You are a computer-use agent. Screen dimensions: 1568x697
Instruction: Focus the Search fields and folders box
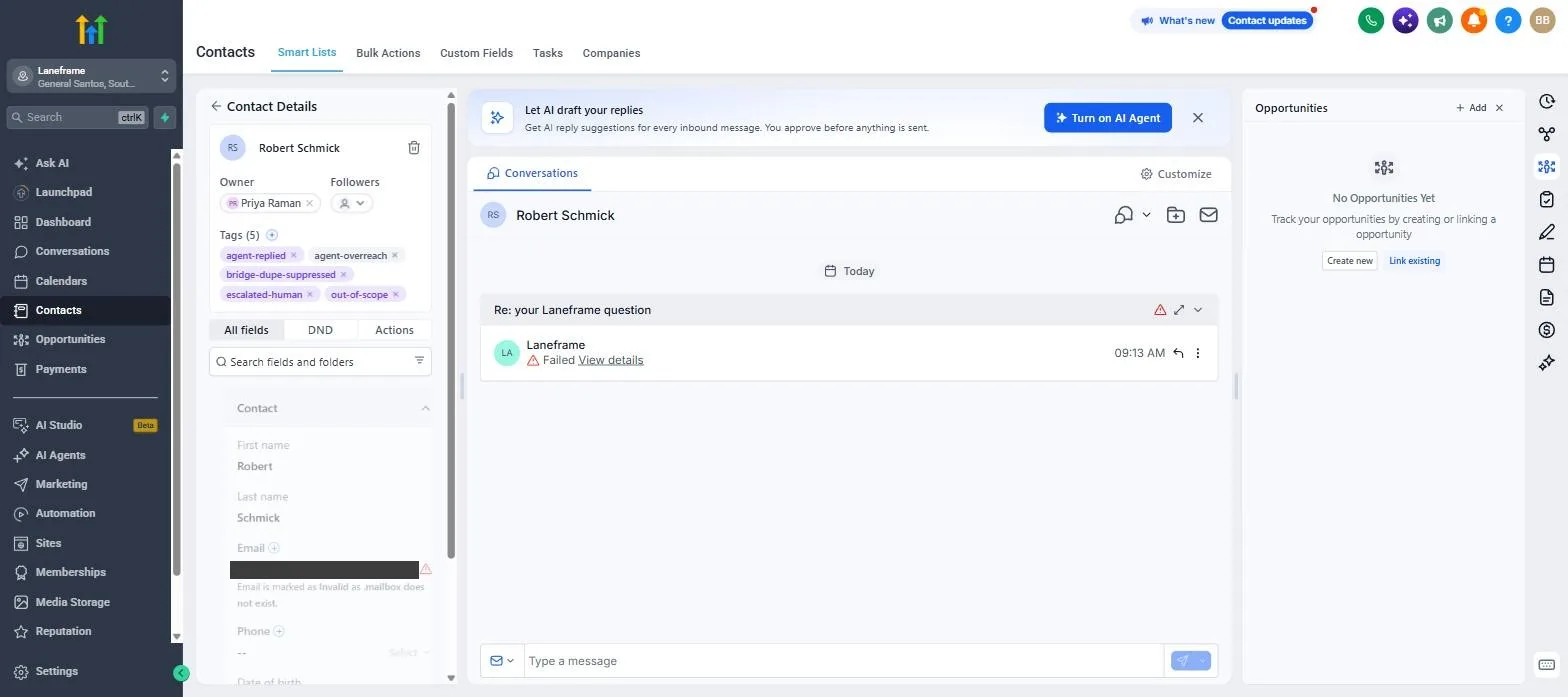tap(320, 362)
